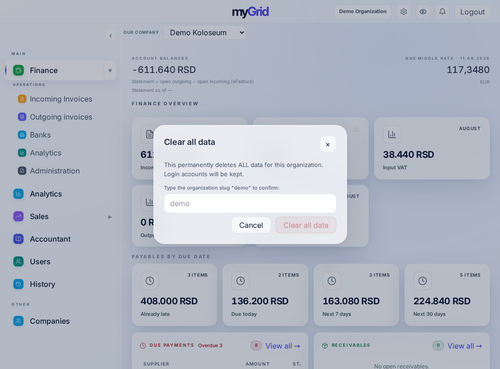Open Administration under Finance

tap(55, 171)
